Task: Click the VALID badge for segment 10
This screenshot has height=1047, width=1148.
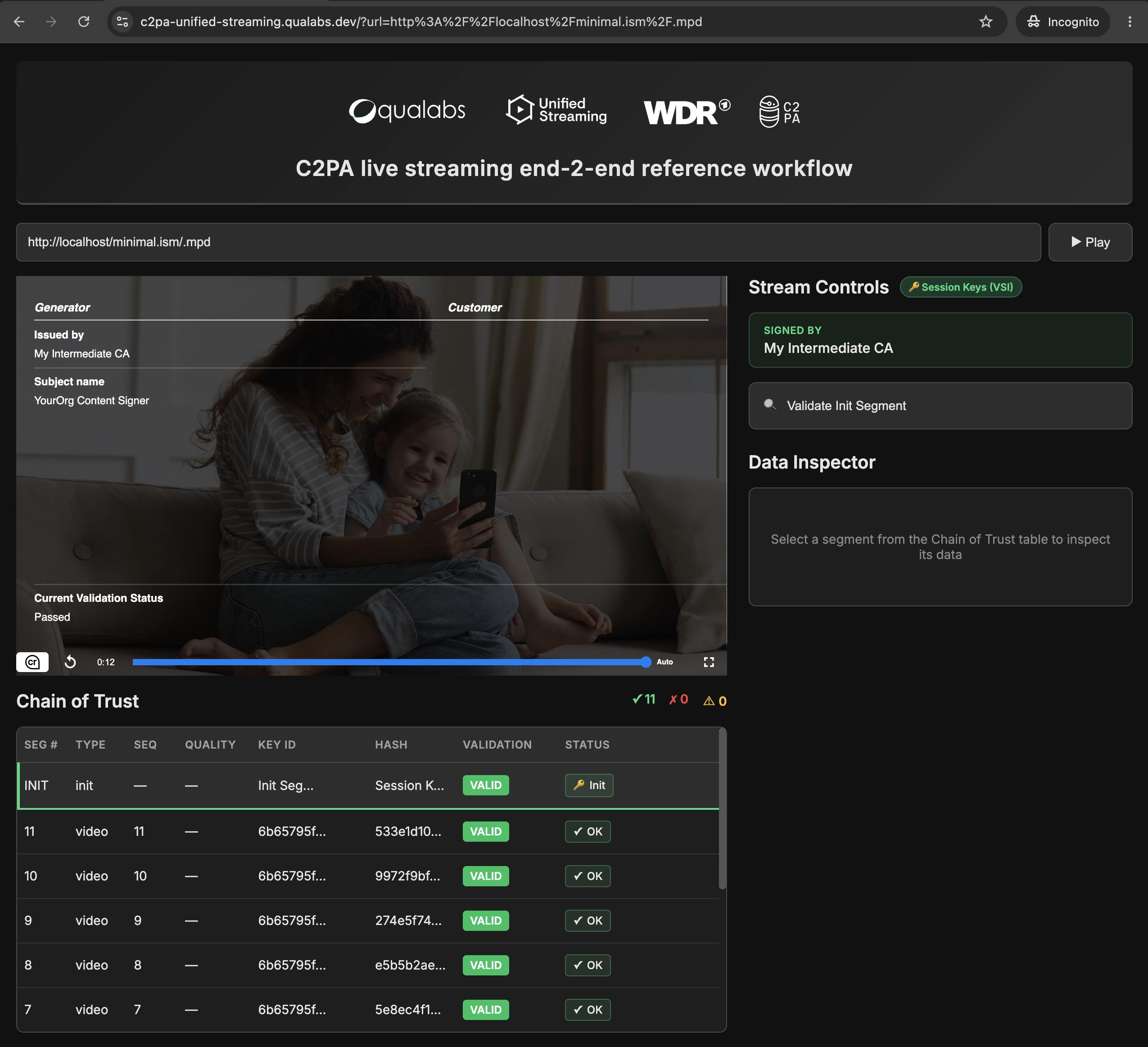Action: [x=486, y=876]
